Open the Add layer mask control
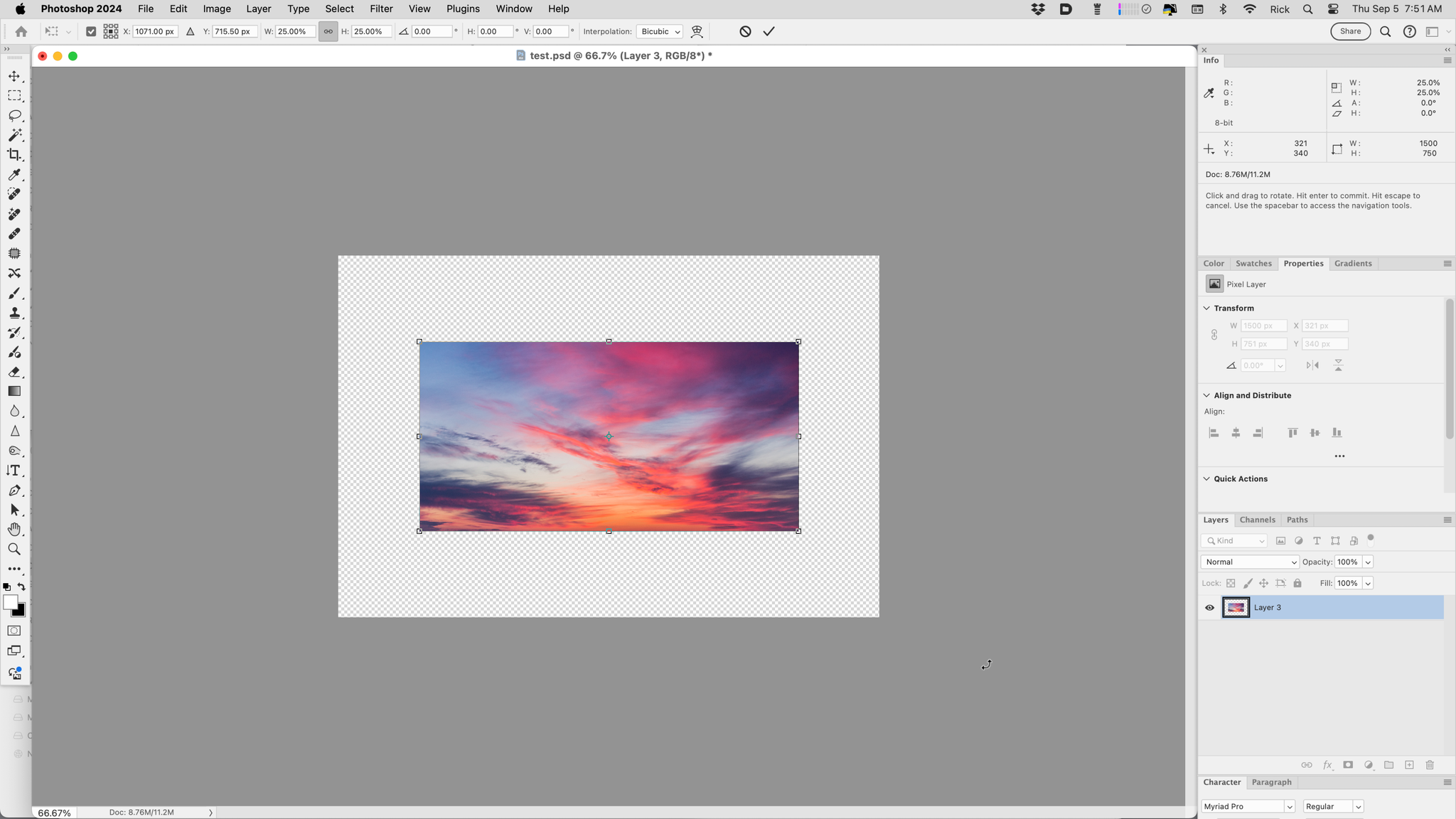 click(x=1348, y=765)
